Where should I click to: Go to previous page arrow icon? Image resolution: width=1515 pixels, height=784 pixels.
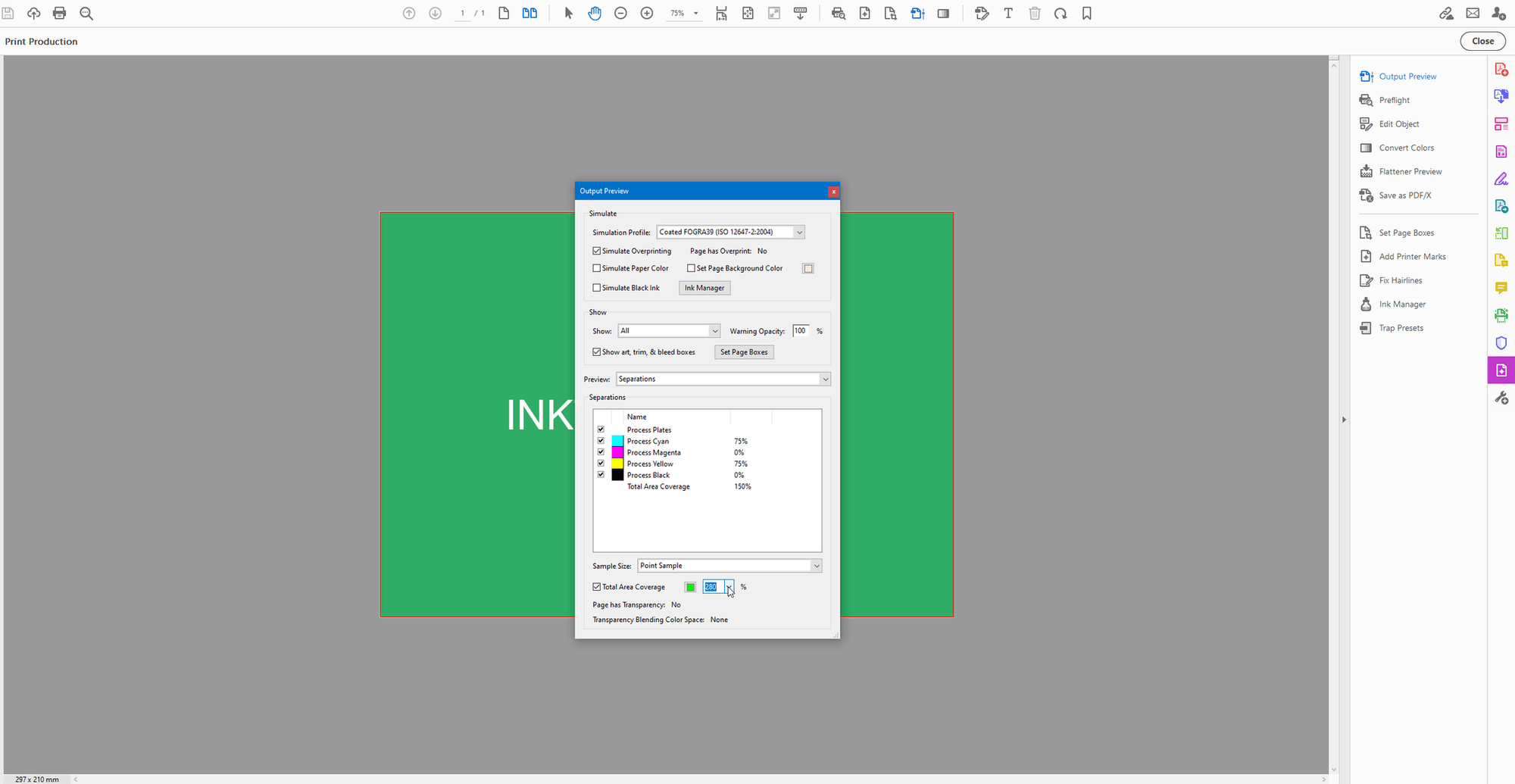[x=409, y=13]
